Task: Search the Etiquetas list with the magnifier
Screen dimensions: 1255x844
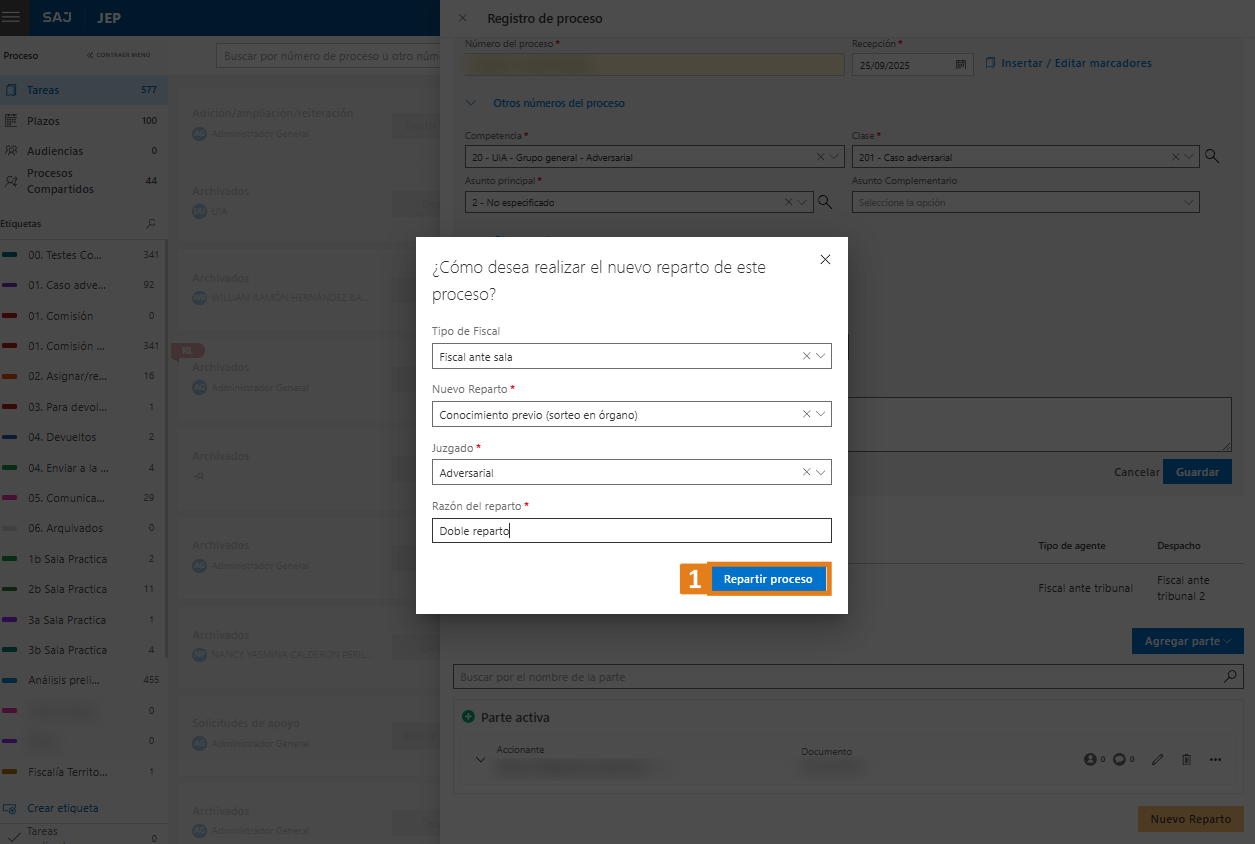Action: [151, 224]
